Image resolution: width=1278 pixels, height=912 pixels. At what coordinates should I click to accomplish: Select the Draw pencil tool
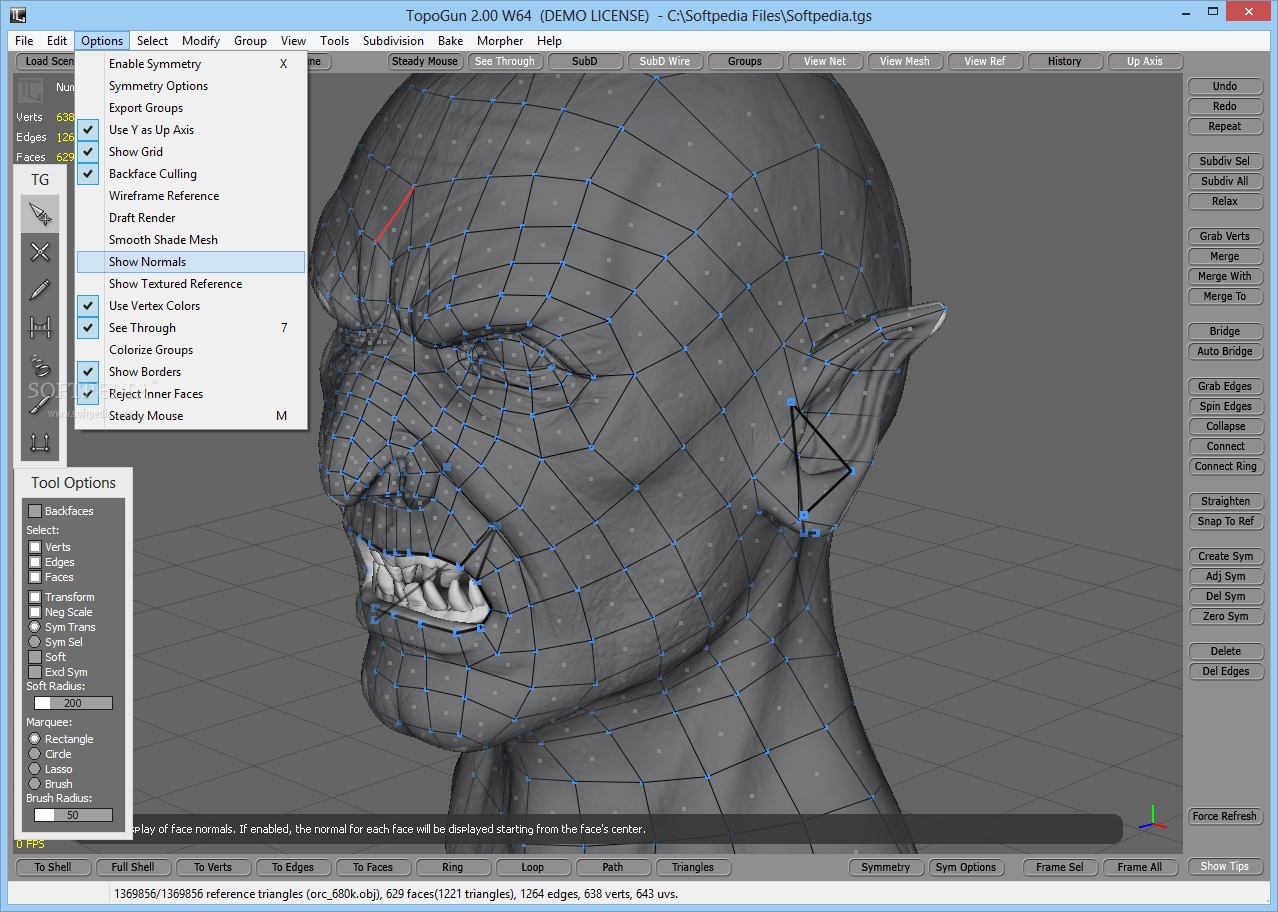40,290
